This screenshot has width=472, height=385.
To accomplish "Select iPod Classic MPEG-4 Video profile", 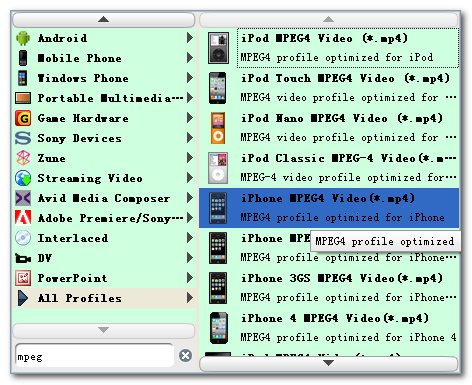I will click(329, 168).
